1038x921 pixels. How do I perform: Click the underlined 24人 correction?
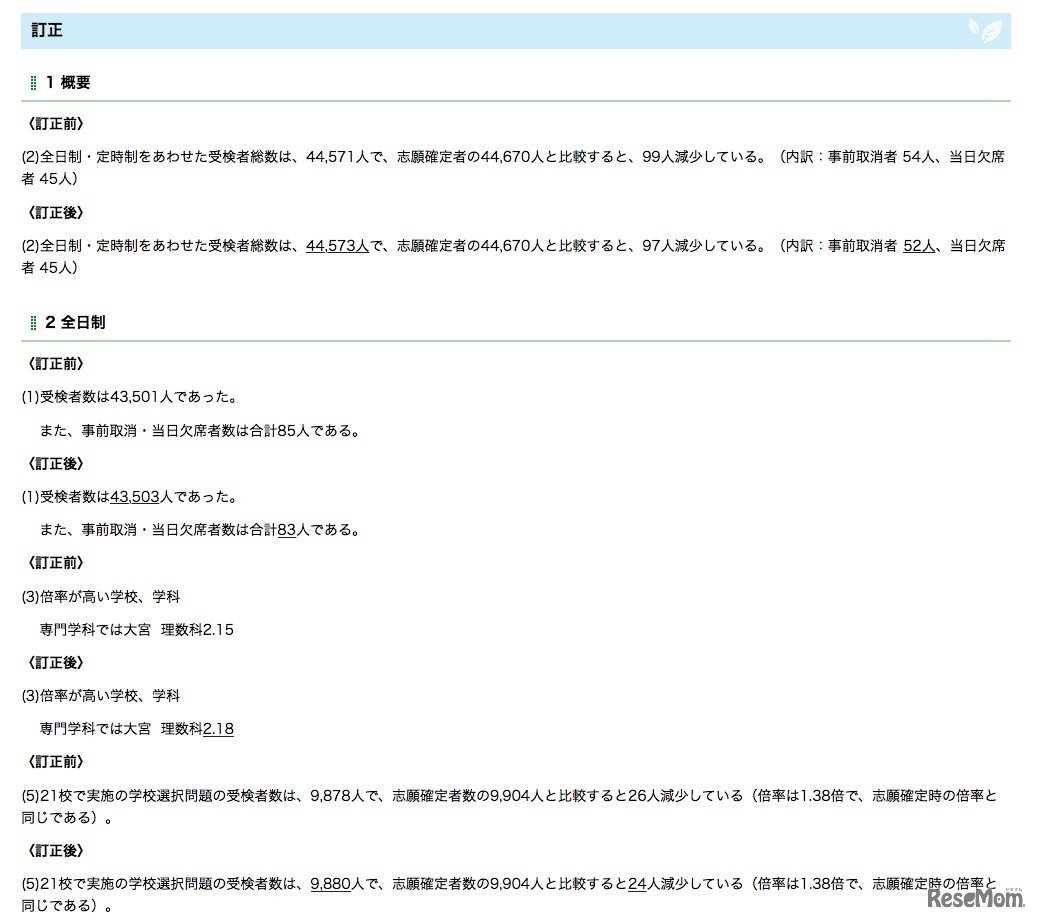coord(636,883)
